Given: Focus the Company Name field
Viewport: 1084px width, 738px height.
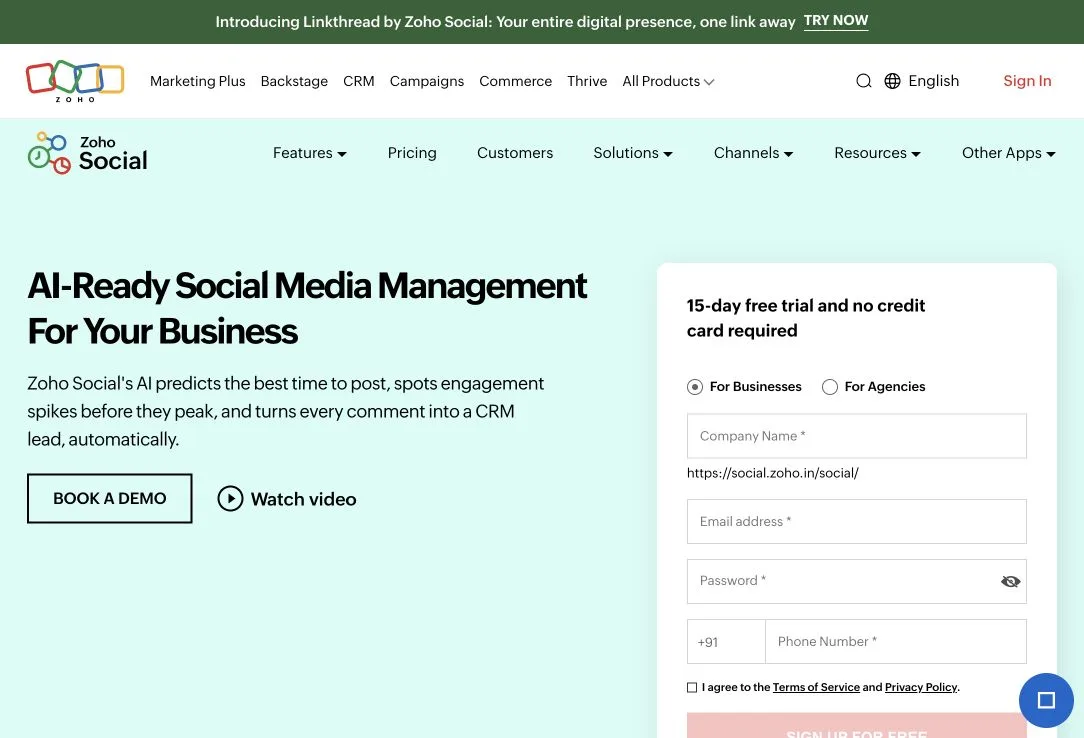Looking at the screenshot, I should pyautogui.click(x=857, y=436).
